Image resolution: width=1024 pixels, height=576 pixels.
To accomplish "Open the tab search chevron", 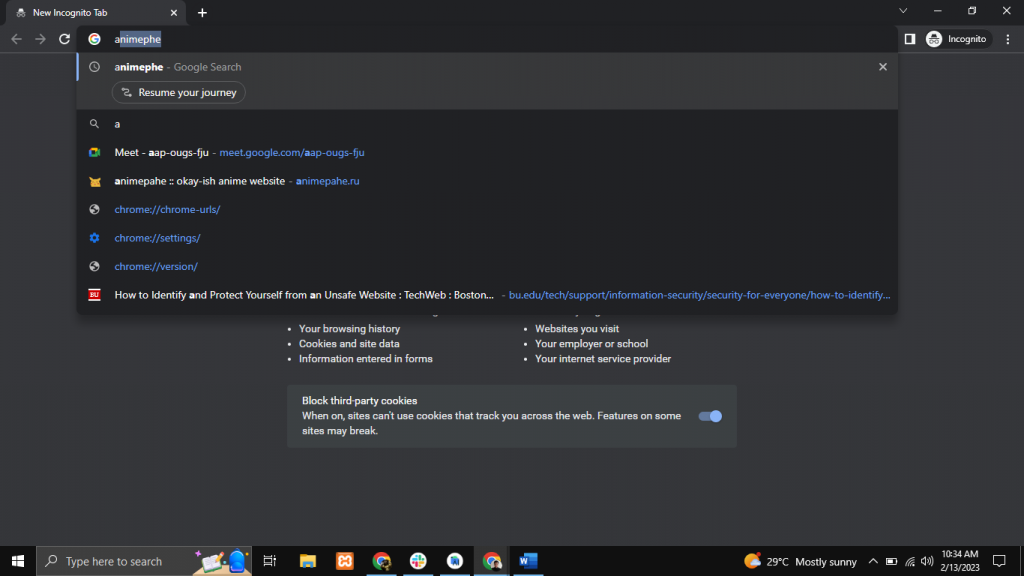I will (x=903, y=10).
